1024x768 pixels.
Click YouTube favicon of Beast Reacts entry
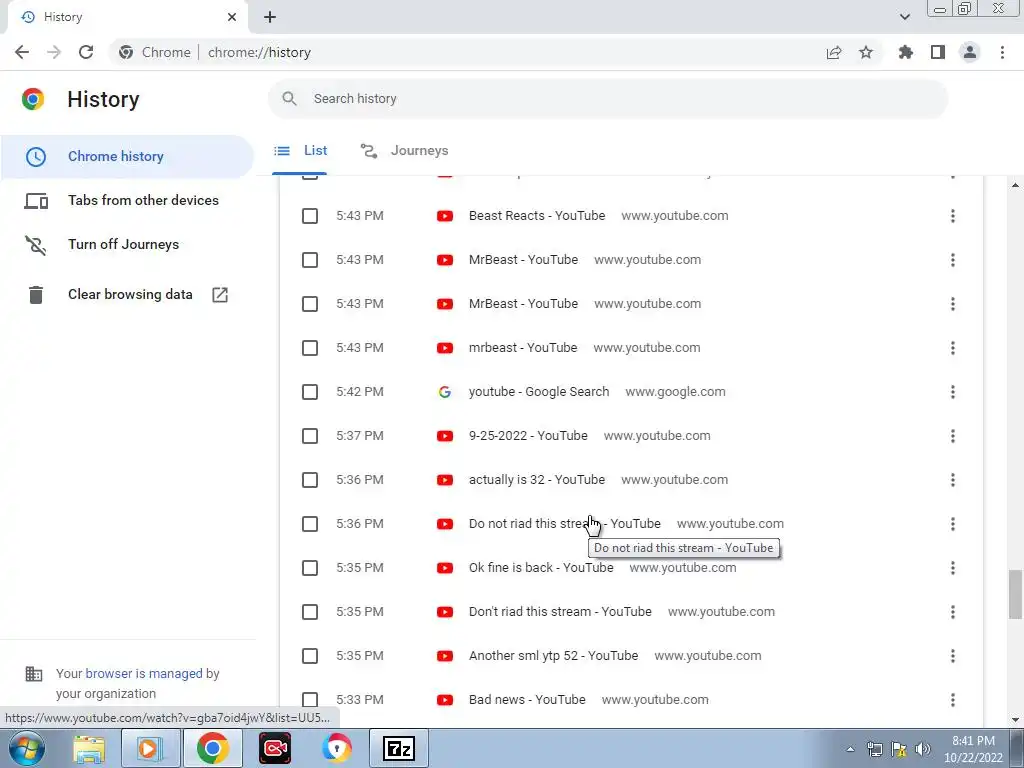445,216
